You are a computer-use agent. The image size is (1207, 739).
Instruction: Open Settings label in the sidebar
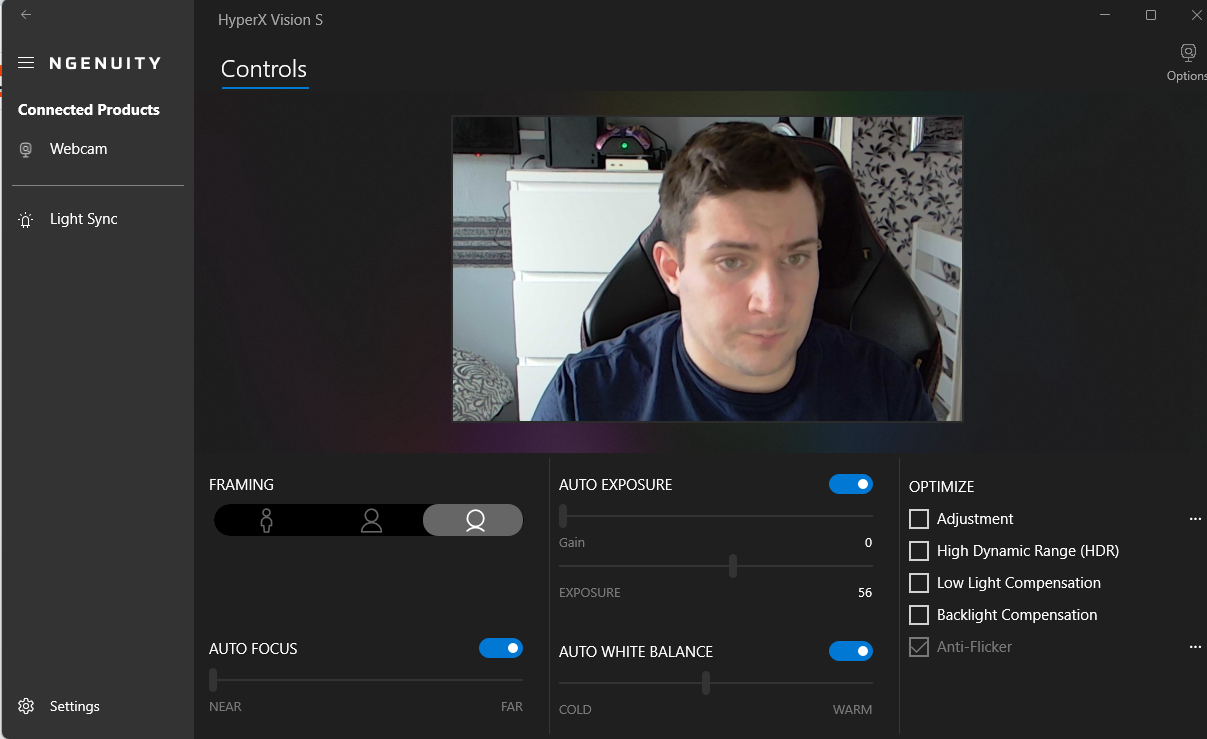[x=75, y=706]
